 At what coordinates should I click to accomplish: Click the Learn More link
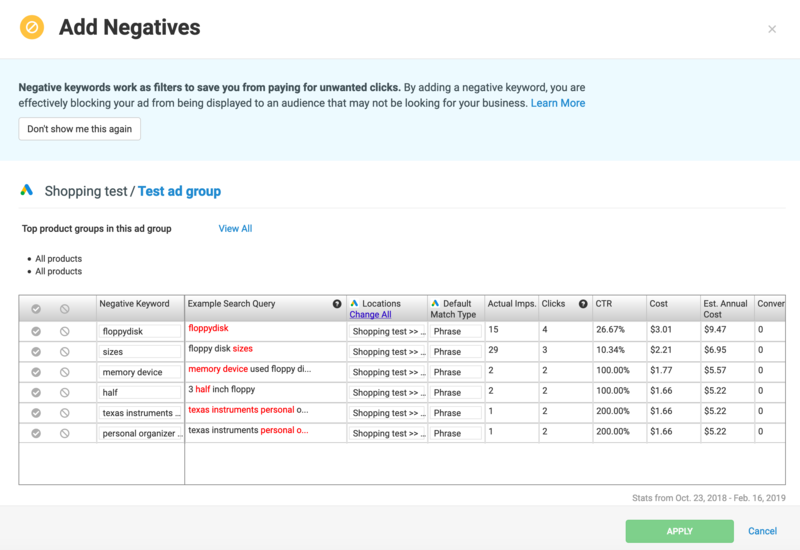(558, 103)
